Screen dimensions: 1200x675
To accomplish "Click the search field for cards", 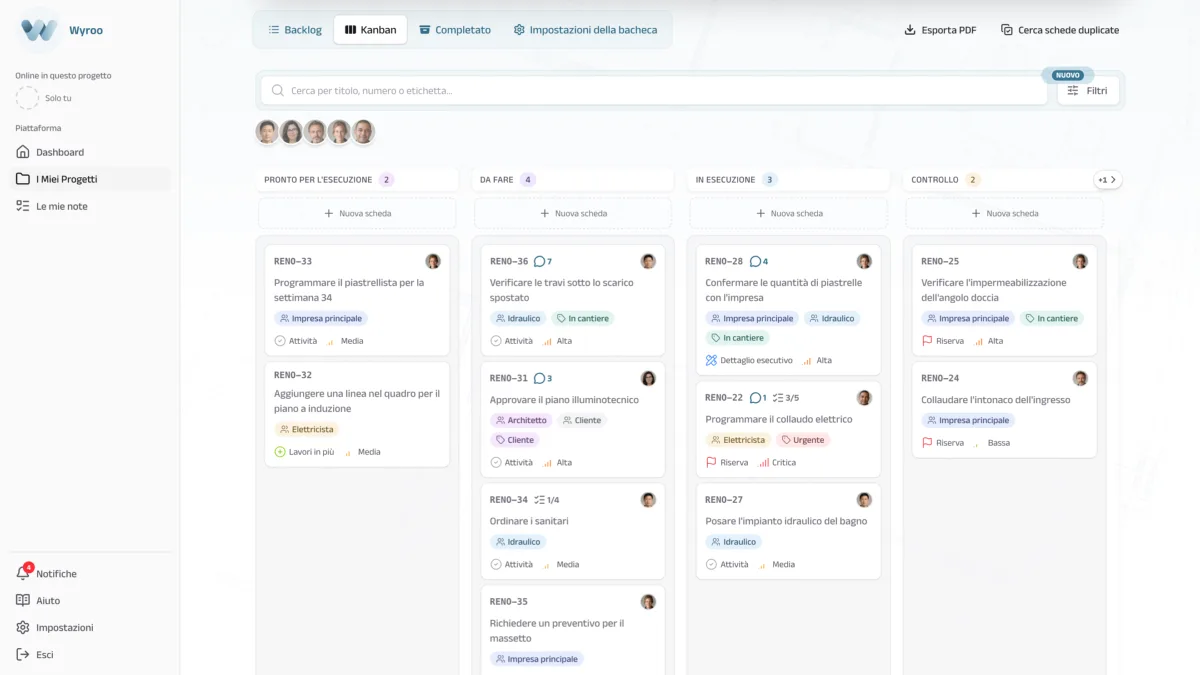I will click(x=654, y=90).
